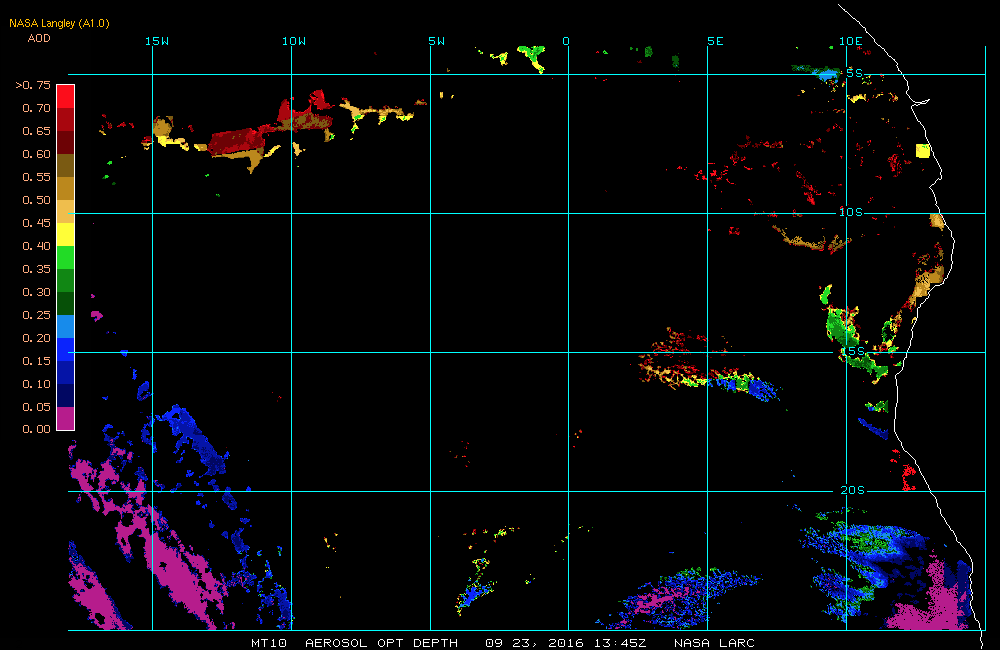The image size is (1000, 650).
Task: Click the yellow square marker near the coast
Action: [923, 151]
